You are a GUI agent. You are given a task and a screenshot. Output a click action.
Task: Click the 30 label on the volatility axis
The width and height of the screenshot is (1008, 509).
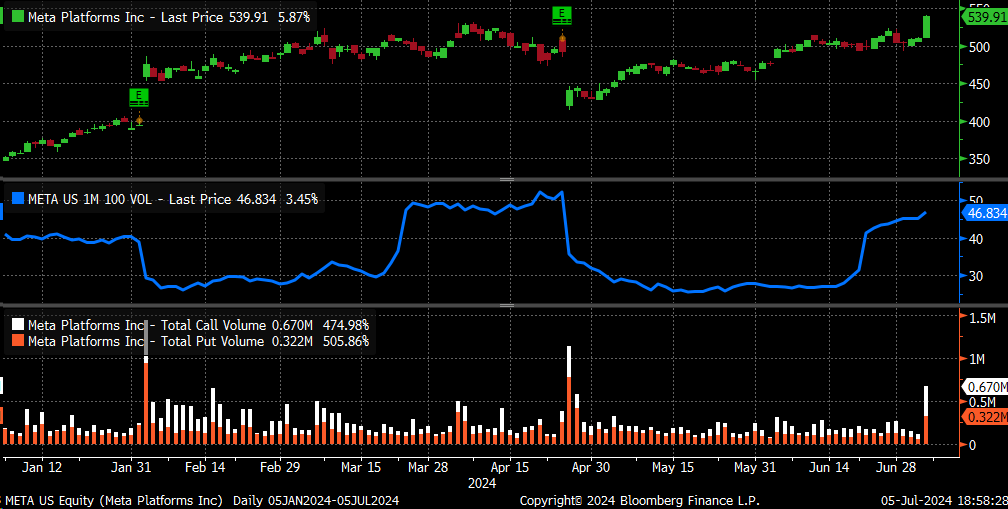(976, 276)
